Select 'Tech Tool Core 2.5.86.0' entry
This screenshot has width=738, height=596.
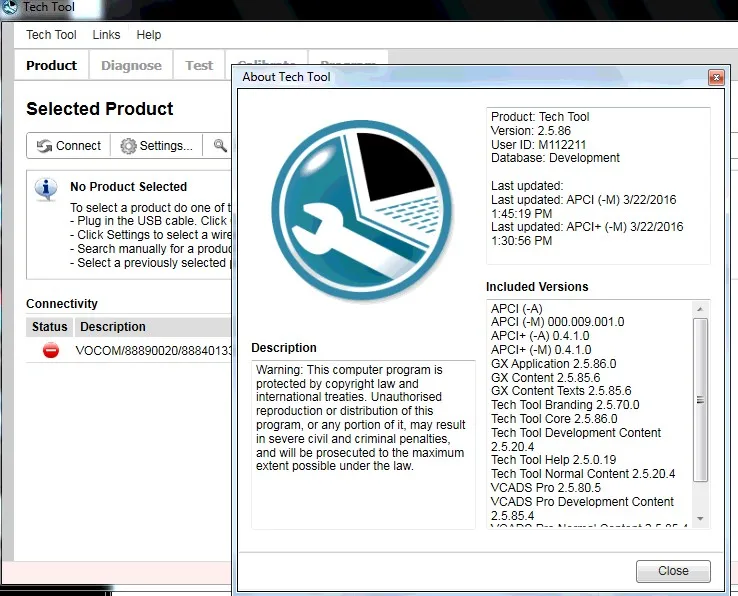(554, 419)
